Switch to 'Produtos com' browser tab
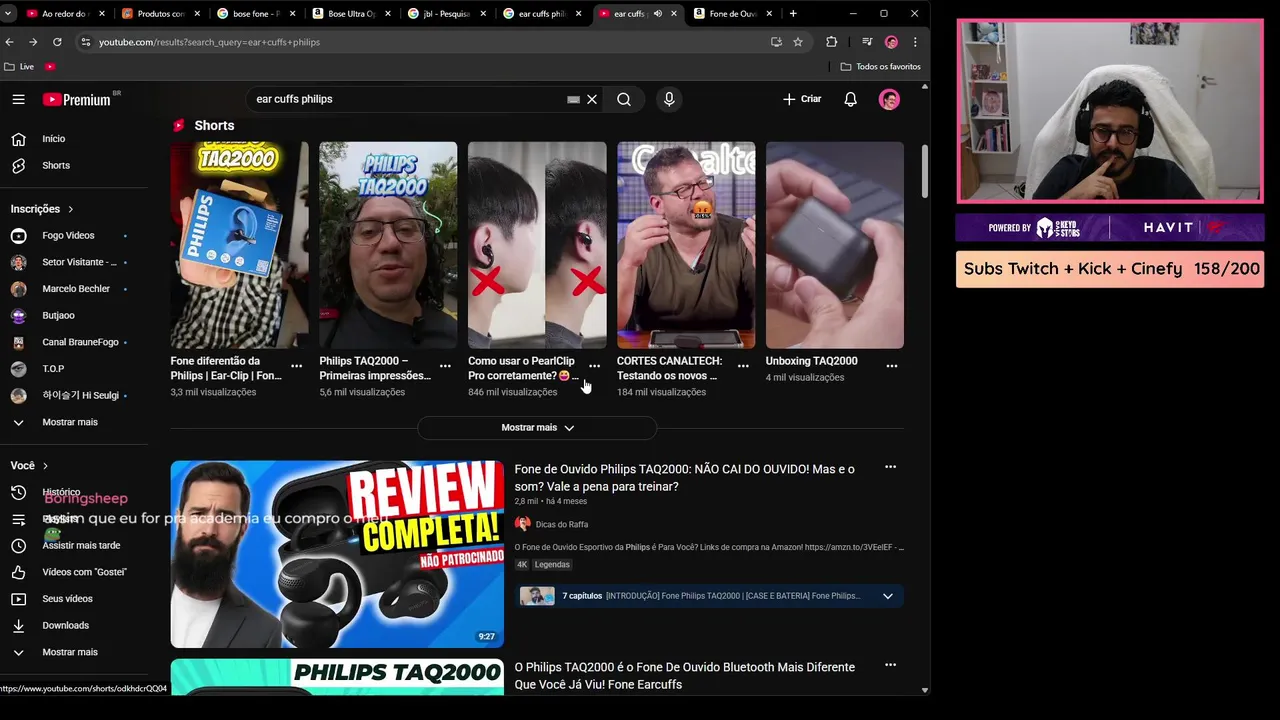This screenshot has width=1280, height=720. pos(160,14)
